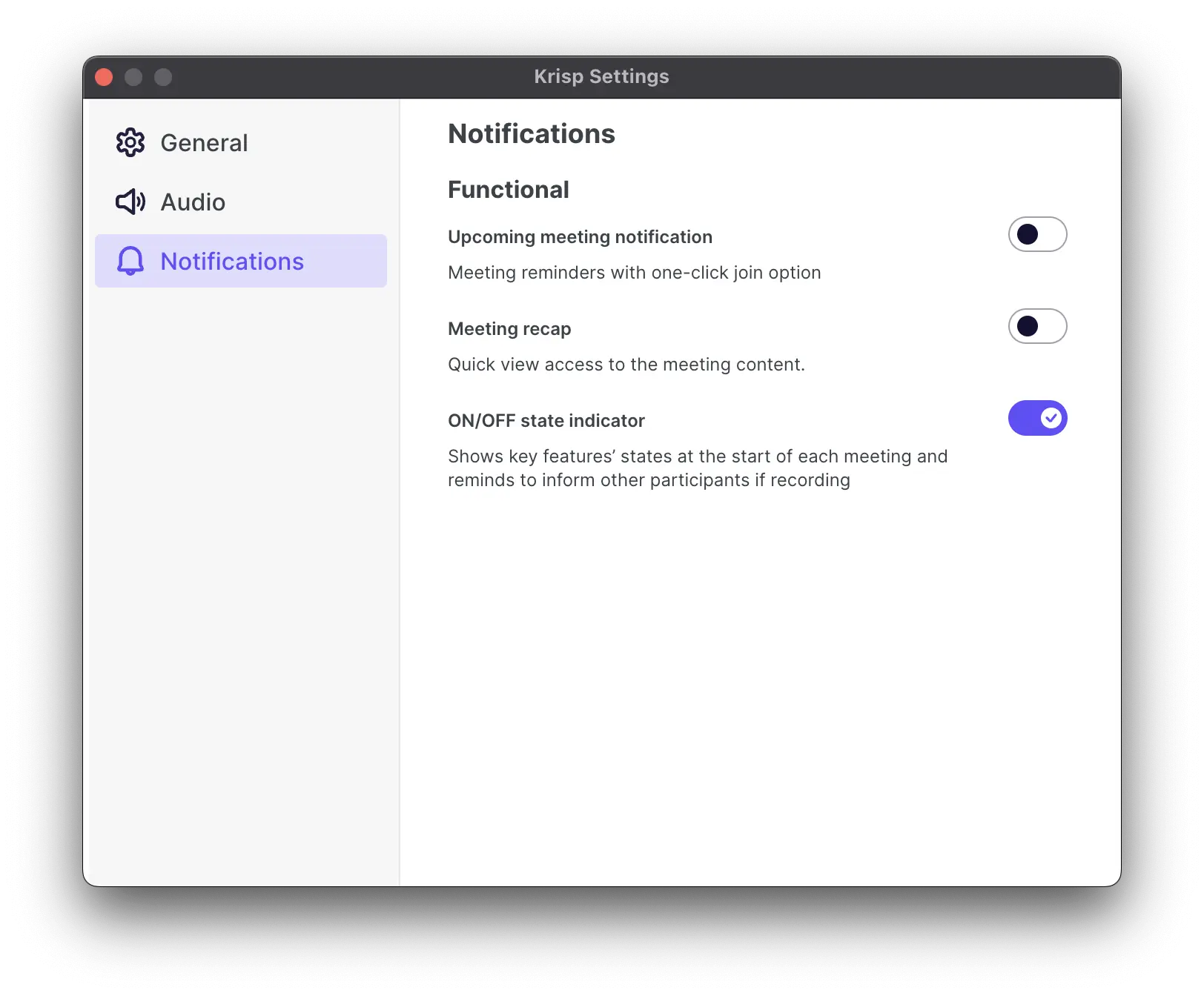Click the bell icon in the sidebar
The image size is (1204, 996).
coord(130,261)
